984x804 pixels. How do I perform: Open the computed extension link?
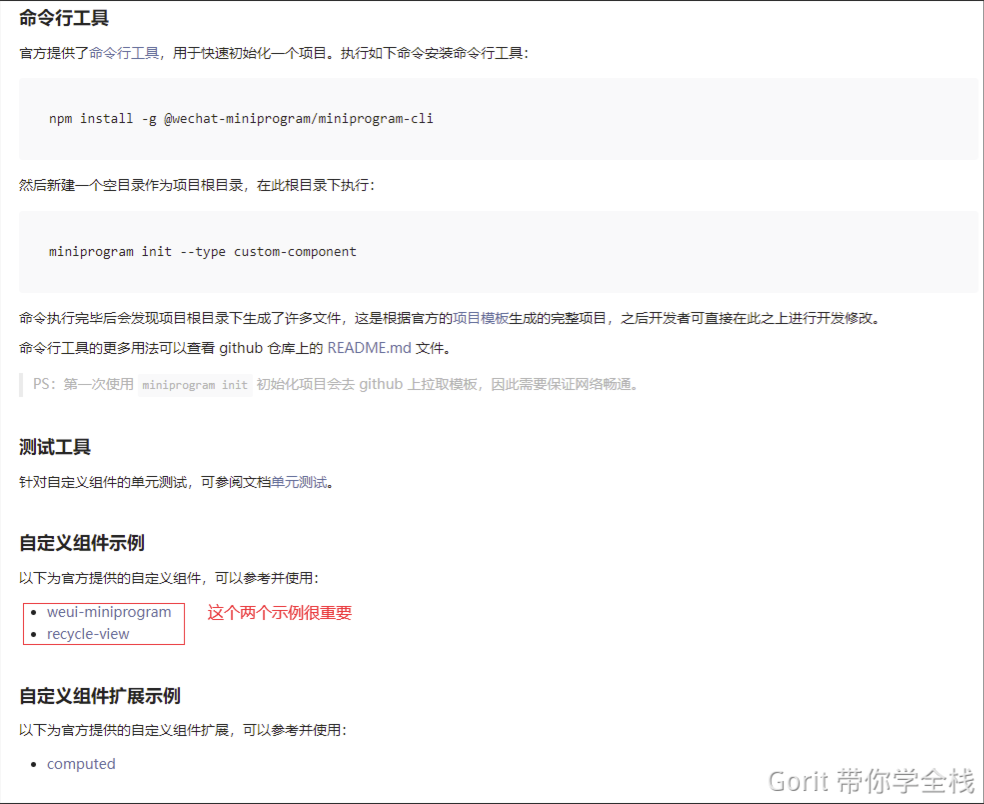tap(81, 763)
